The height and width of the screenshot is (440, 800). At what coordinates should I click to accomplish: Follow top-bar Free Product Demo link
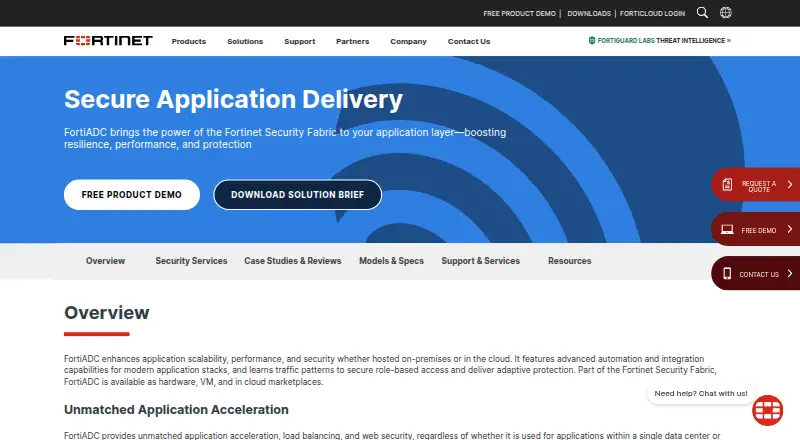click(519, 14)
